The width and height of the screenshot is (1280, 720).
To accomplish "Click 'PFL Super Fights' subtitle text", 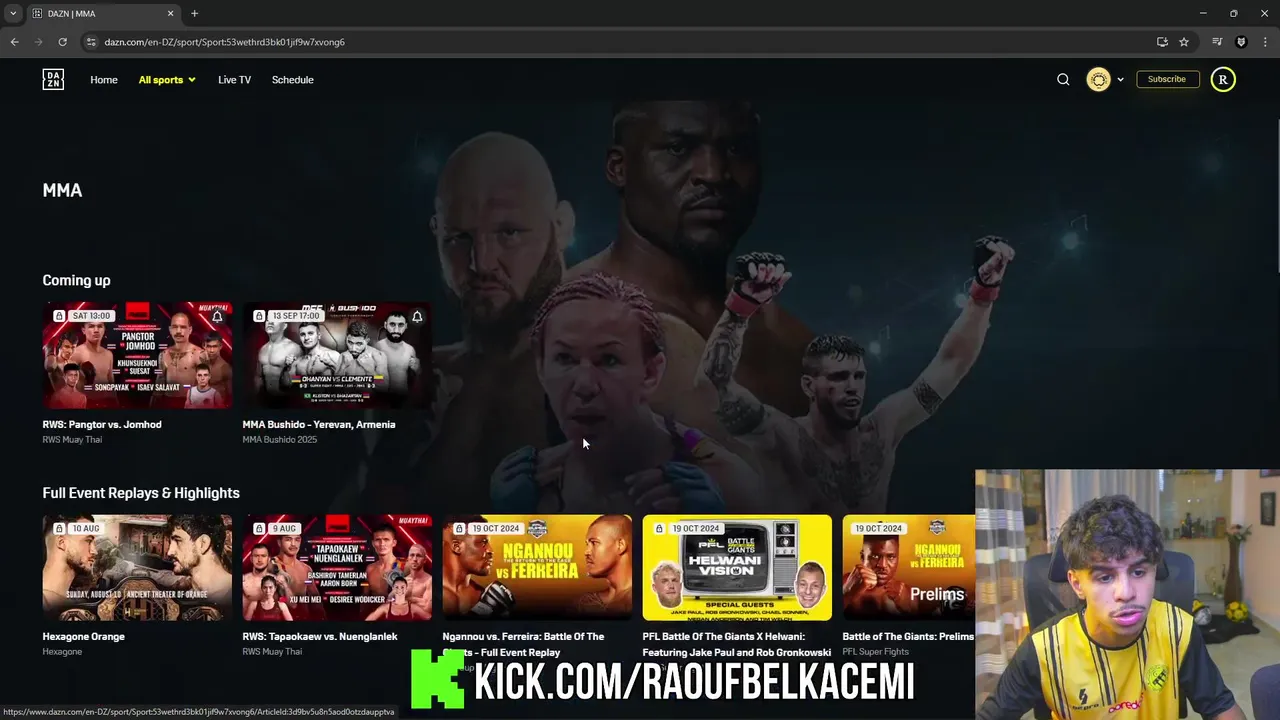I will 875,652.
